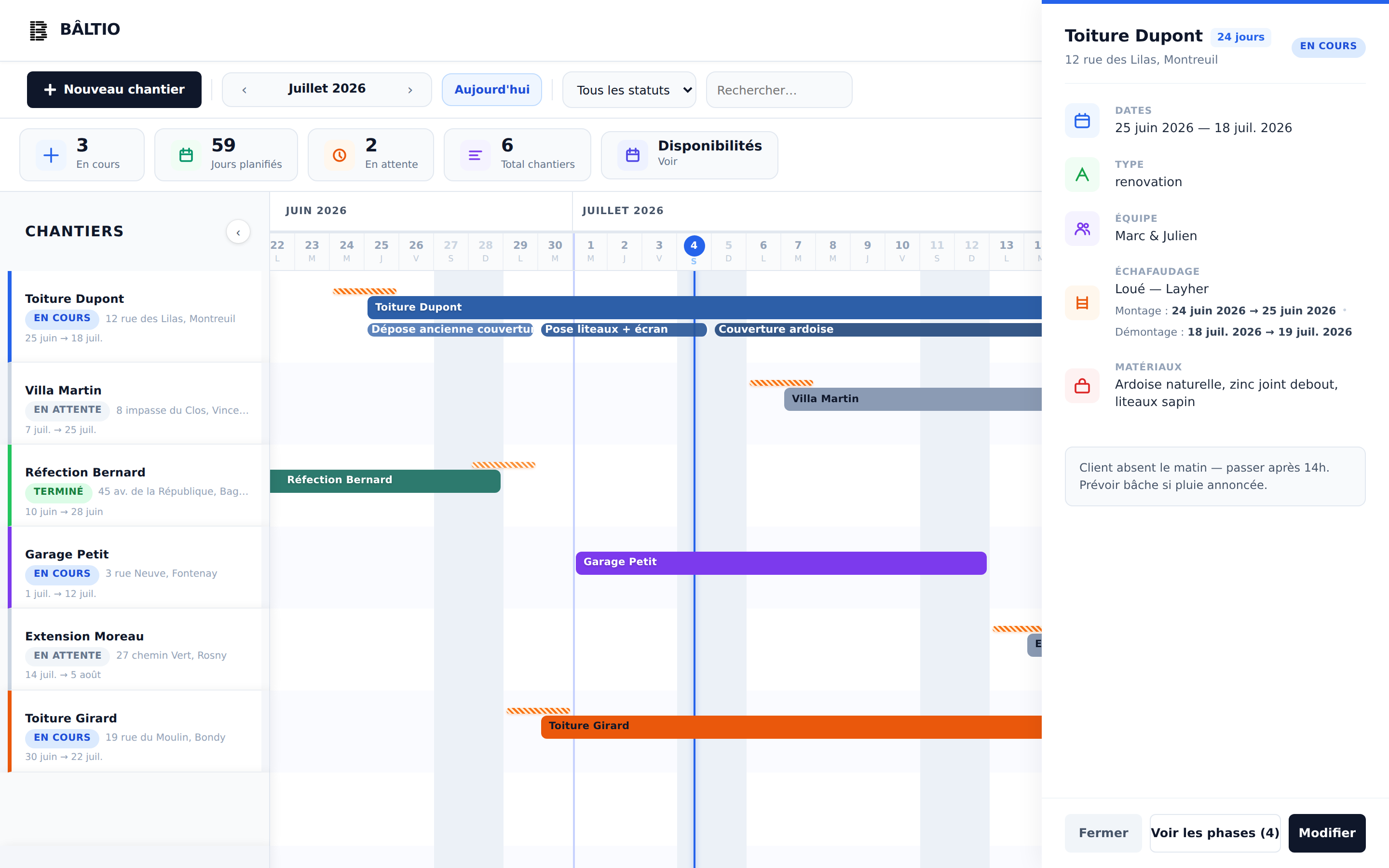Click the client note about passer après 14h
This screenshot has width=1389, height=868.
tap(1215, 476)
